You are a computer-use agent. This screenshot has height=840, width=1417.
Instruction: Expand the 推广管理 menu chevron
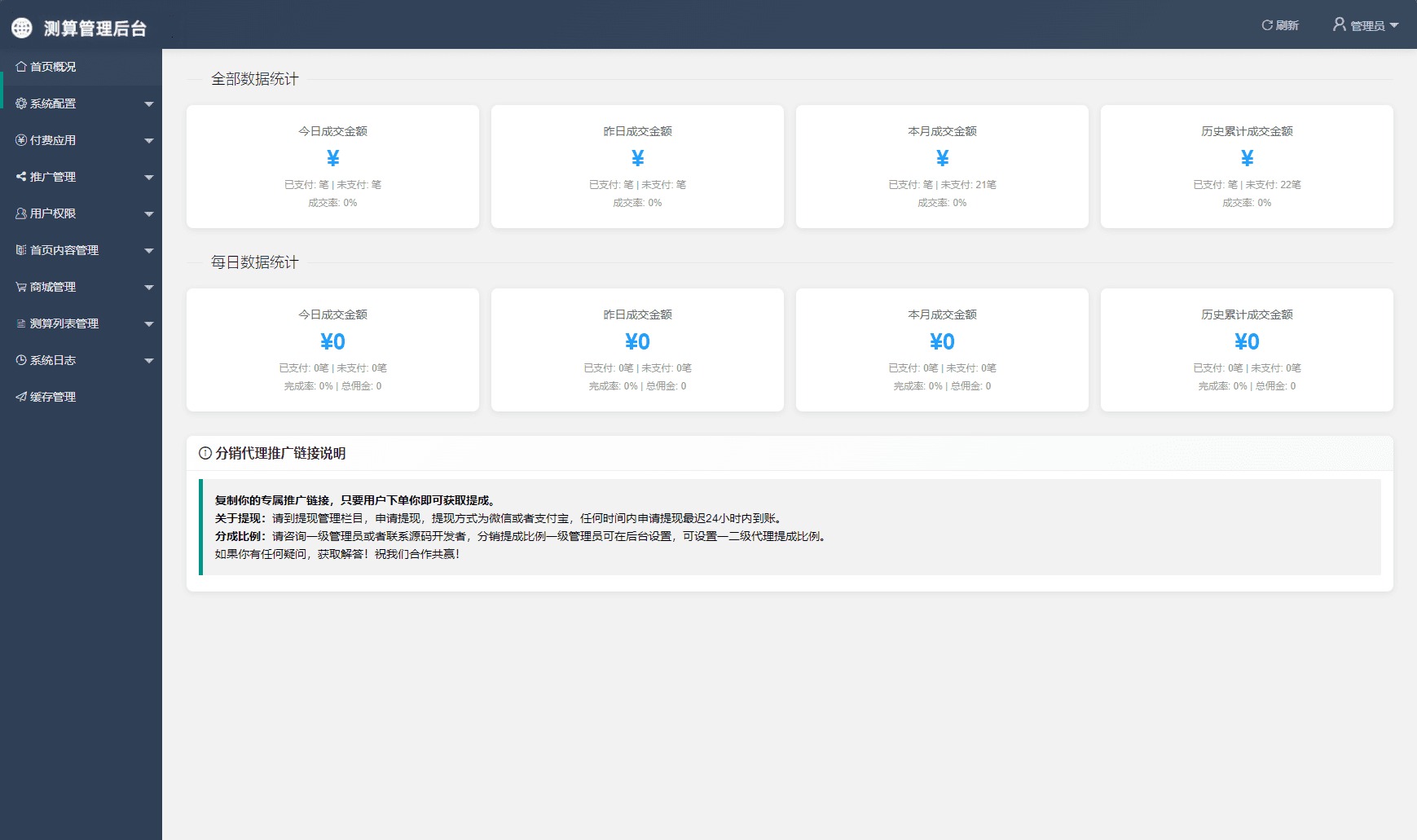149,177
